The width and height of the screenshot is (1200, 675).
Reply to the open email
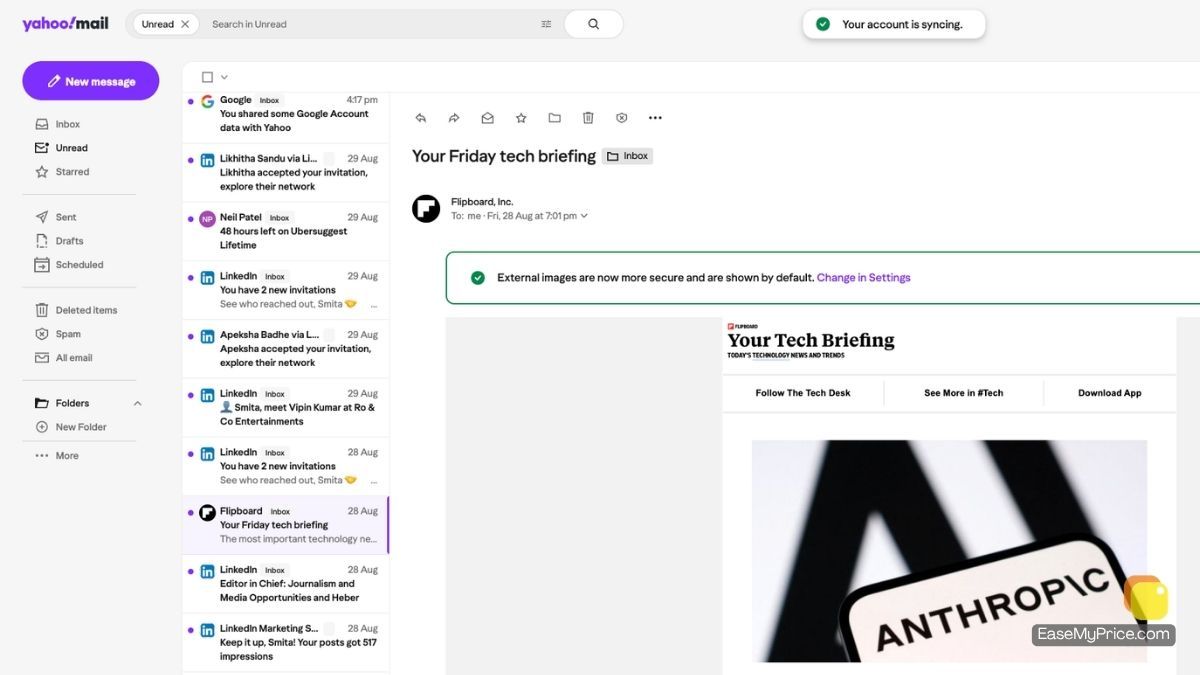(421, 118)
